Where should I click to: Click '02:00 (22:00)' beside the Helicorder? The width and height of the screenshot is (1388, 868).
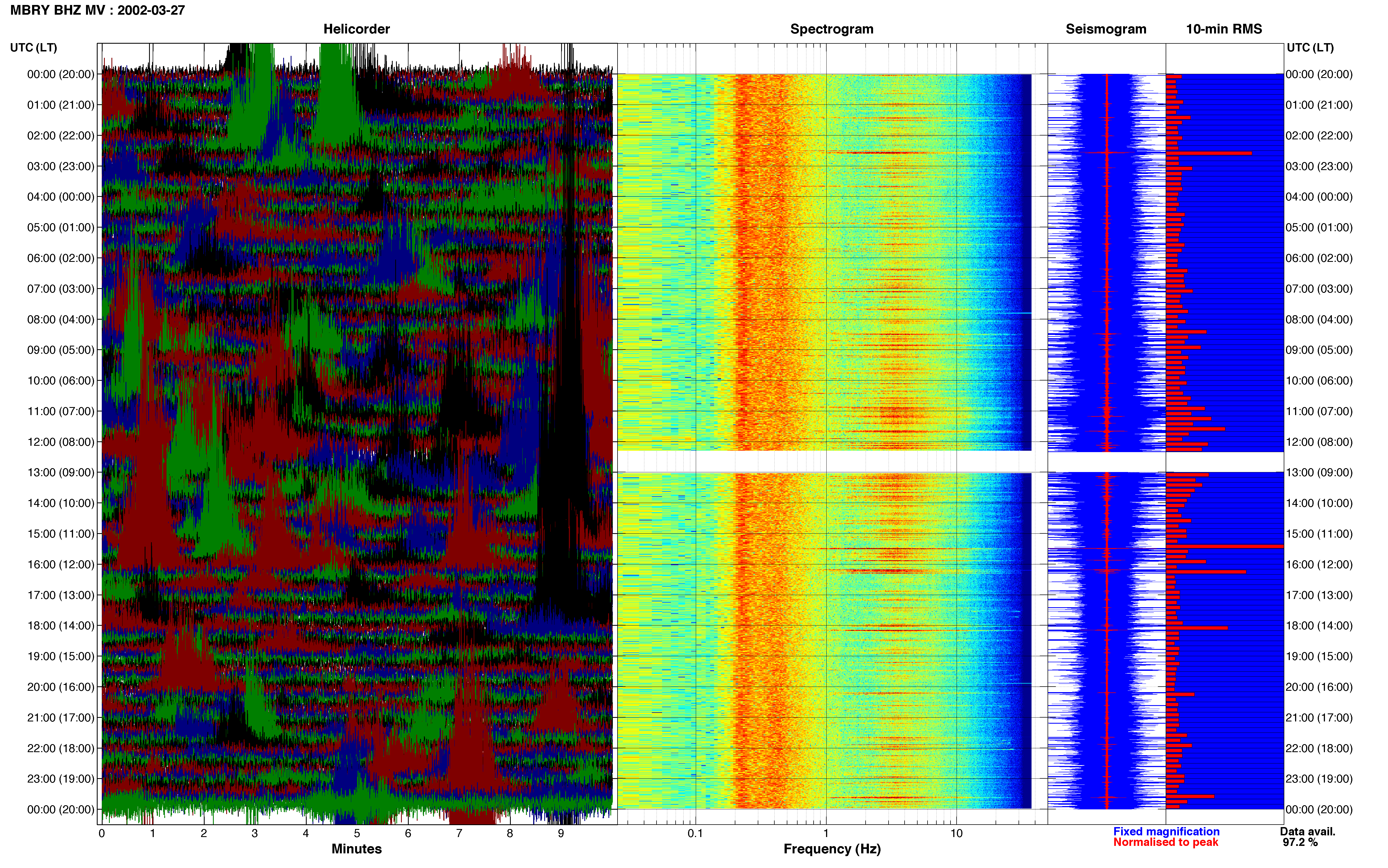[61, 135]
